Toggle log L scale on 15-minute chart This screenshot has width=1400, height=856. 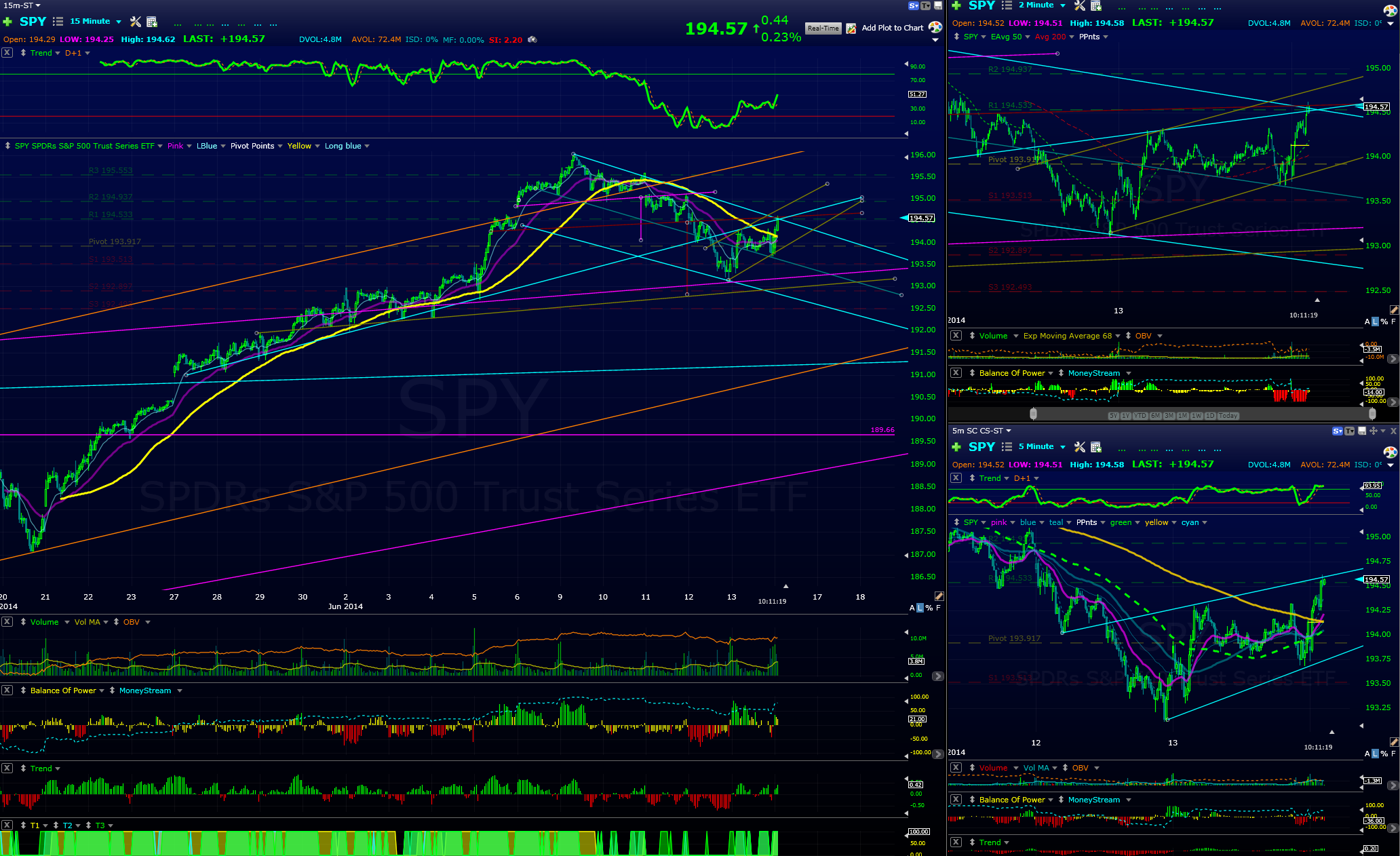(920, 608)
